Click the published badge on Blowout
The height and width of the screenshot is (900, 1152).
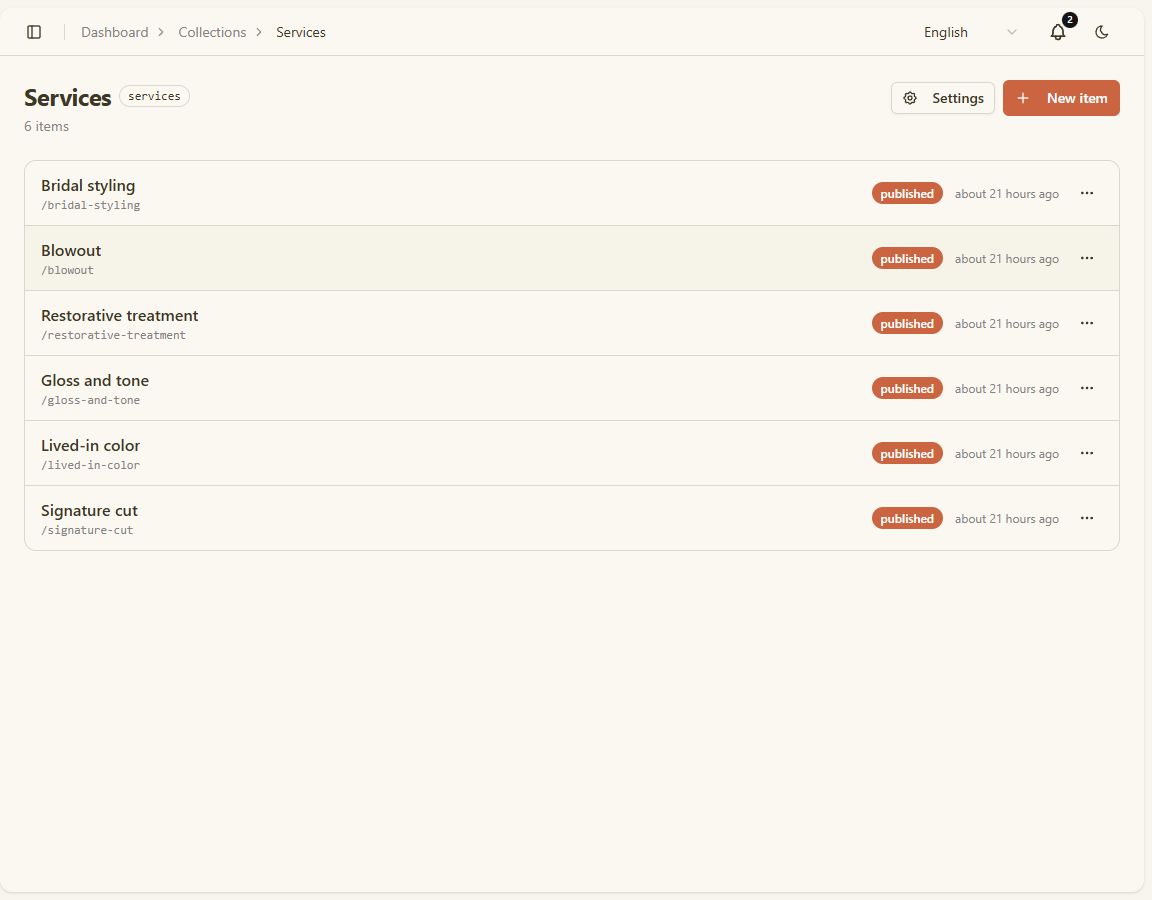(x=907, y=259)
